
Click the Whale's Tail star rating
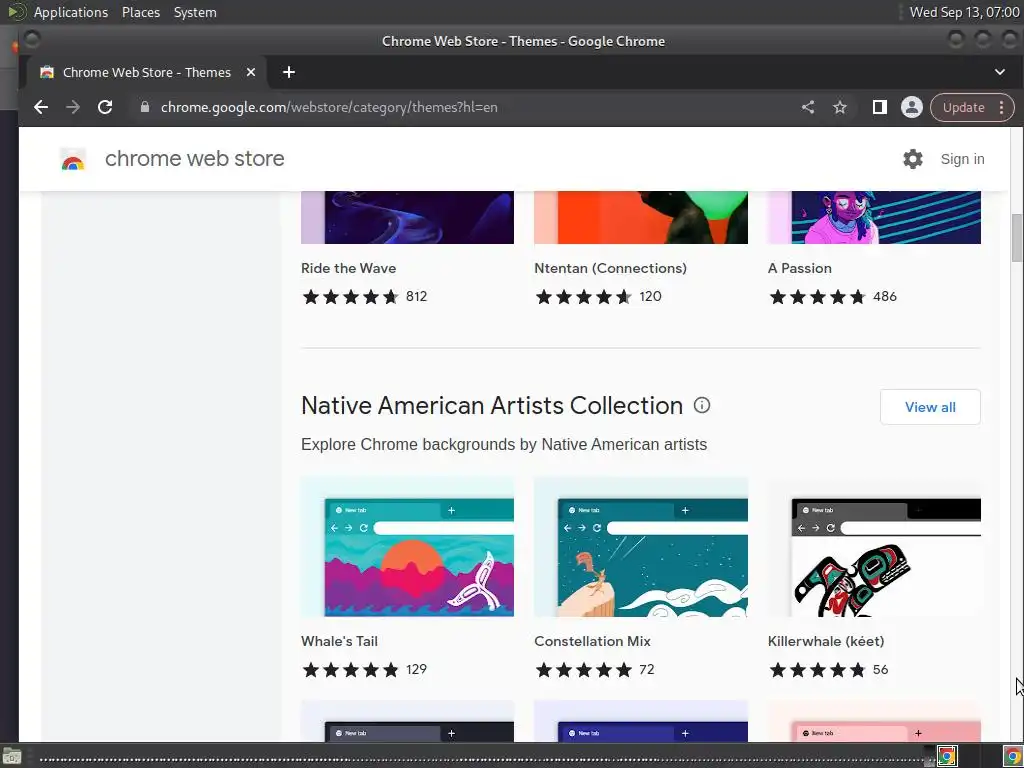350,670
